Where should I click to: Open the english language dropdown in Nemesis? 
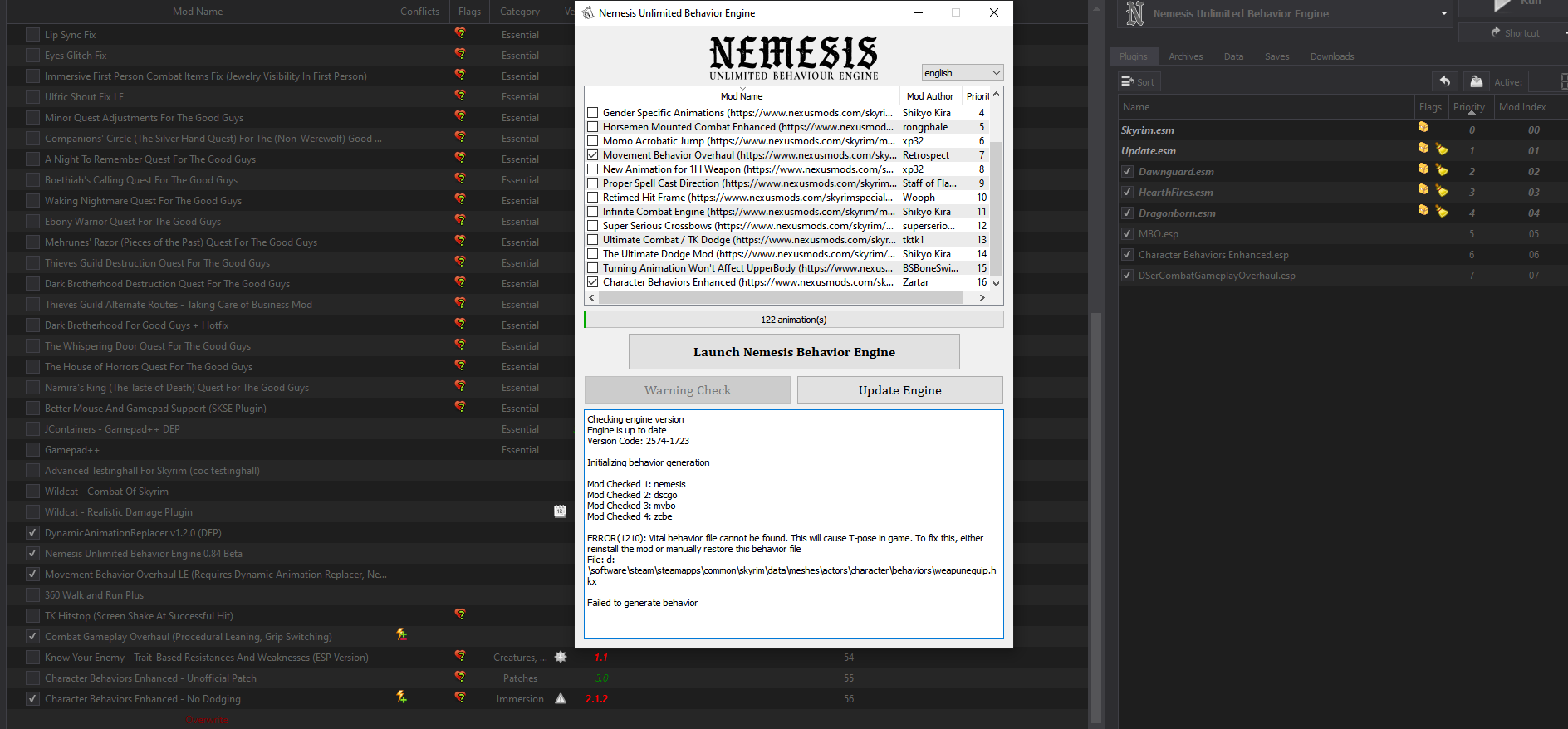point(963,73)
